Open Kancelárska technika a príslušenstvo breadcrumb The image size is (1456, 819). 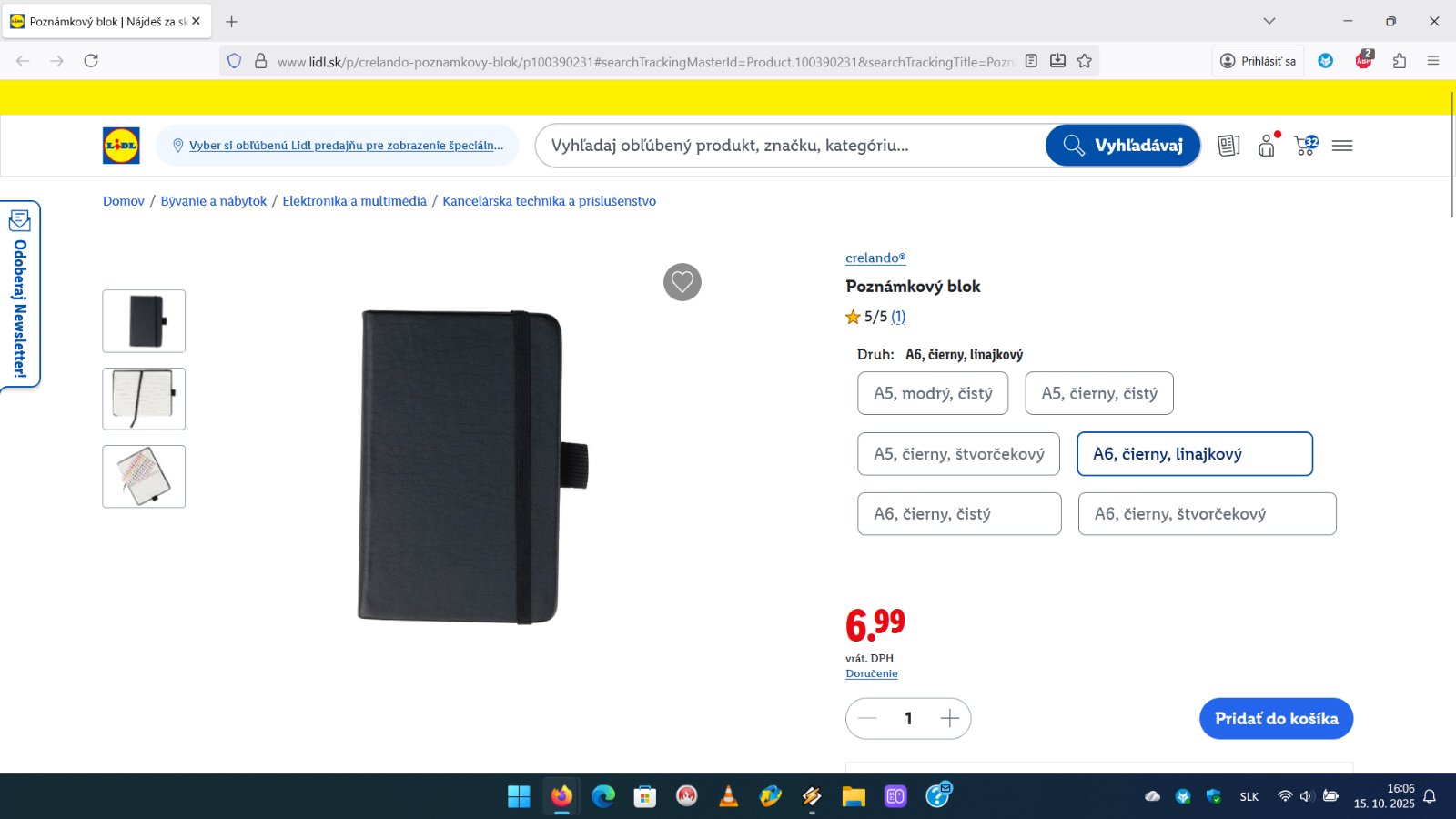coord(549,201)
